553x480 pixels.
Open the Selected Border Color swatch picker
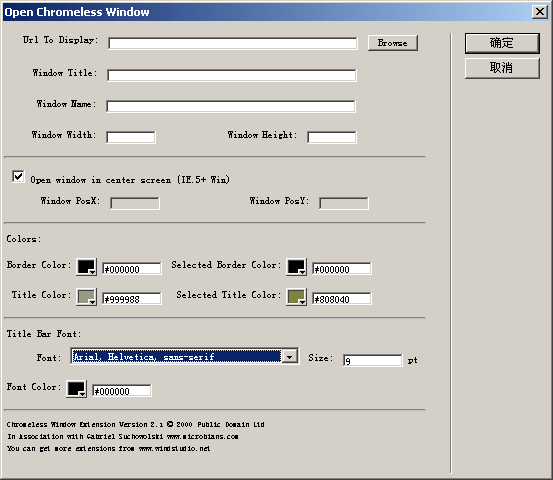[x=296, y=267]
